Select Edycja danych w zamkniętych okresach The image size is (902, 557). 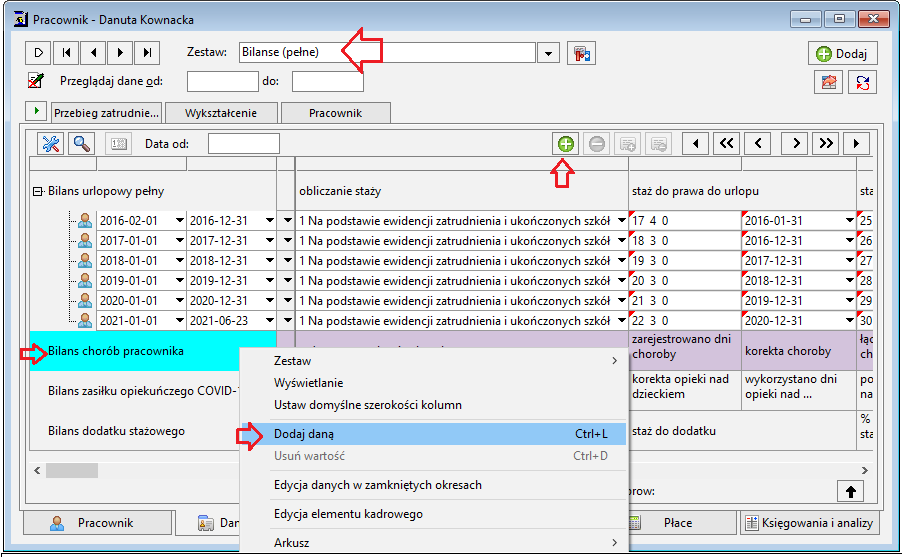[433, 485]
